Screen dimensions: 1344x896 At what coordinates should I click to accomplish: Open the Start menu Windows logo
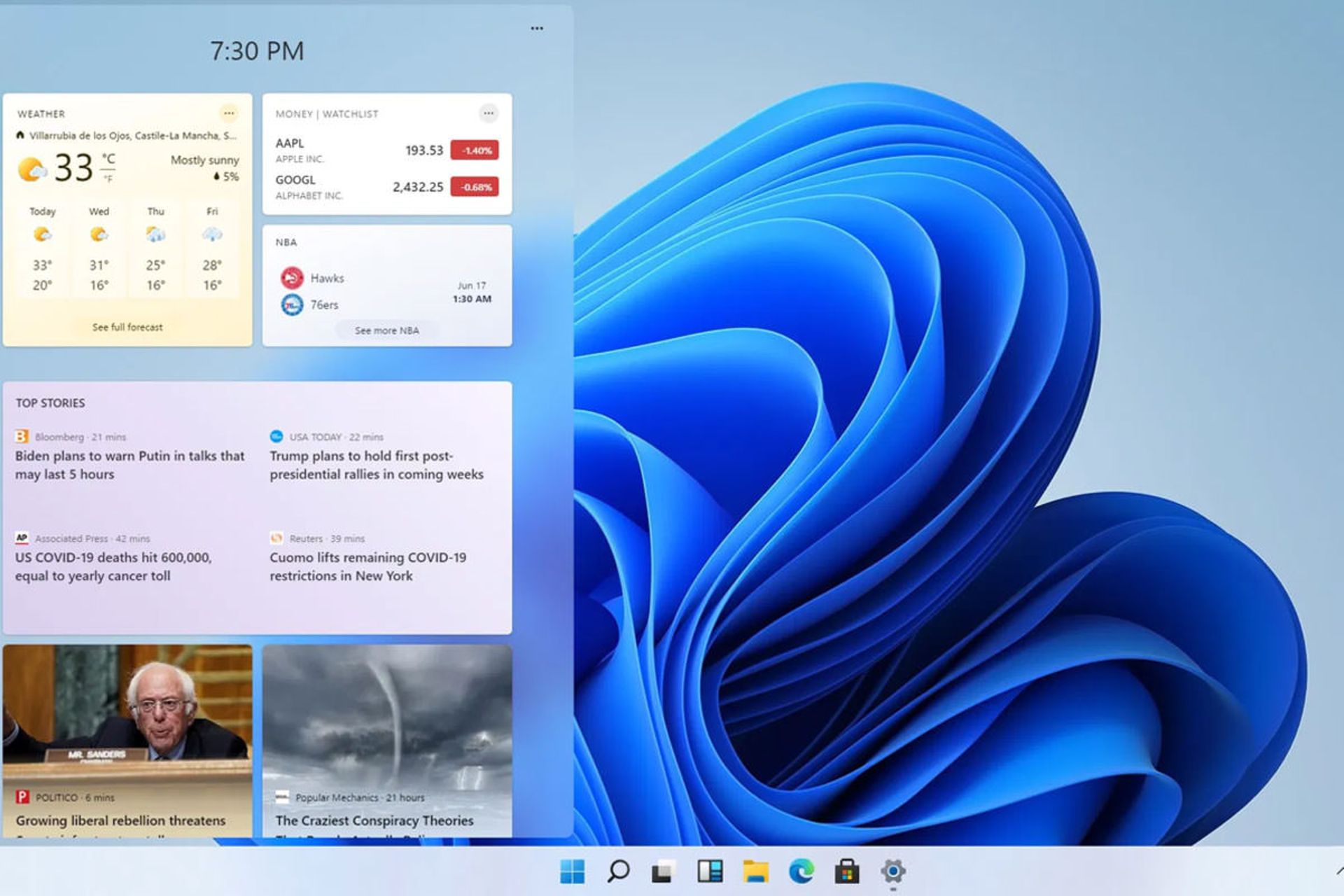572,871
